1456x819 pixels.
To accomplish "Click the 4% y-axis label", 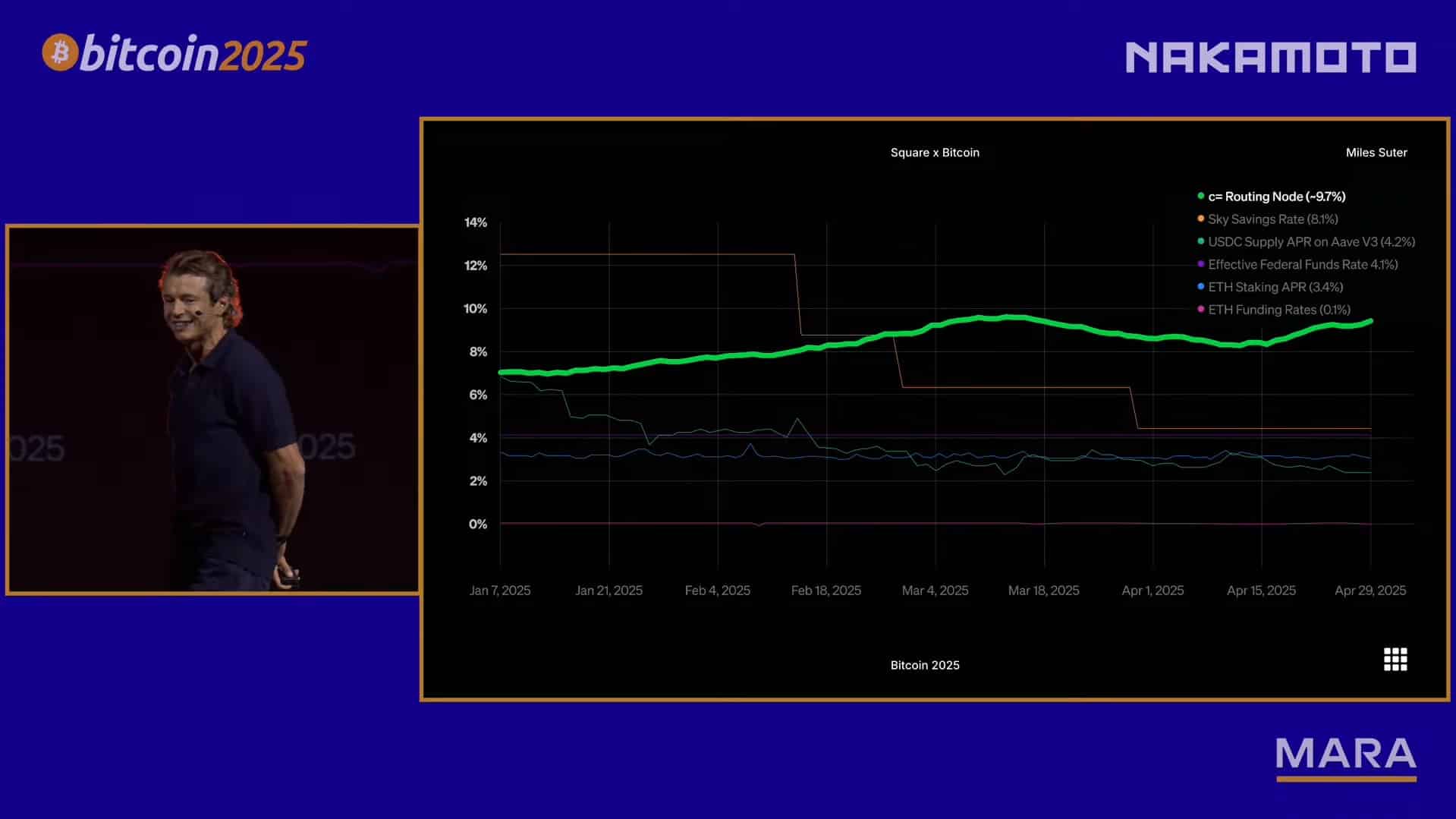I will coord(478,438).
